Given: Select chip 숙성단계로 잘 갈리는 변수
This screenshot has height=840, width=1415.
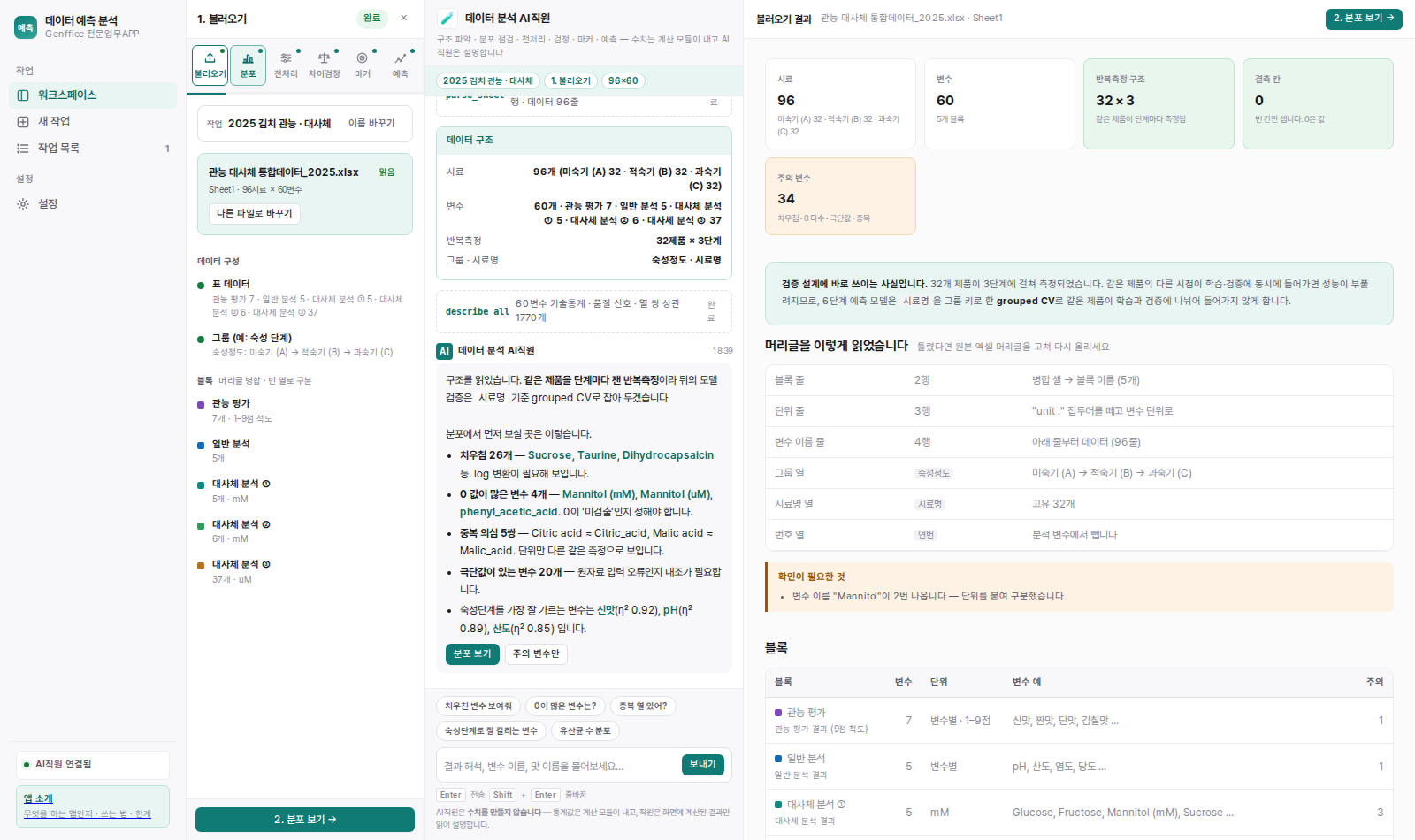Looking at the screenshot, I should tap(491, 730).
